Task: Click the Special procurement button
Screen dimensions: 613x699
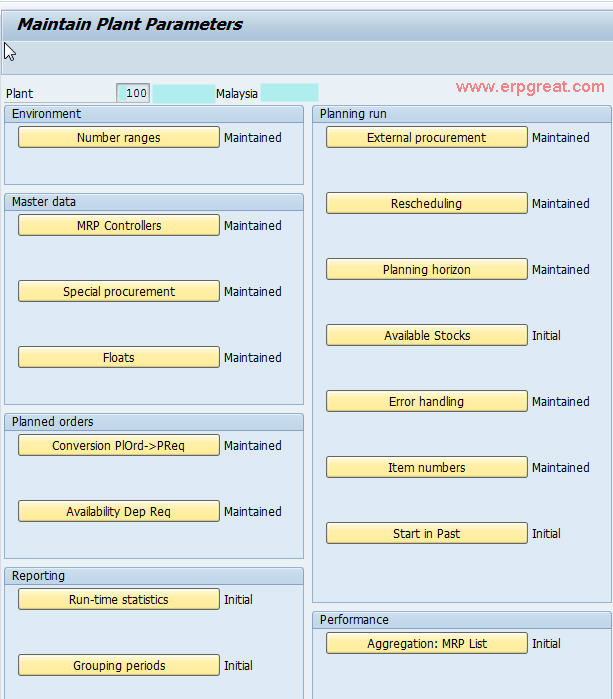Action: click(x=119, y=291)
